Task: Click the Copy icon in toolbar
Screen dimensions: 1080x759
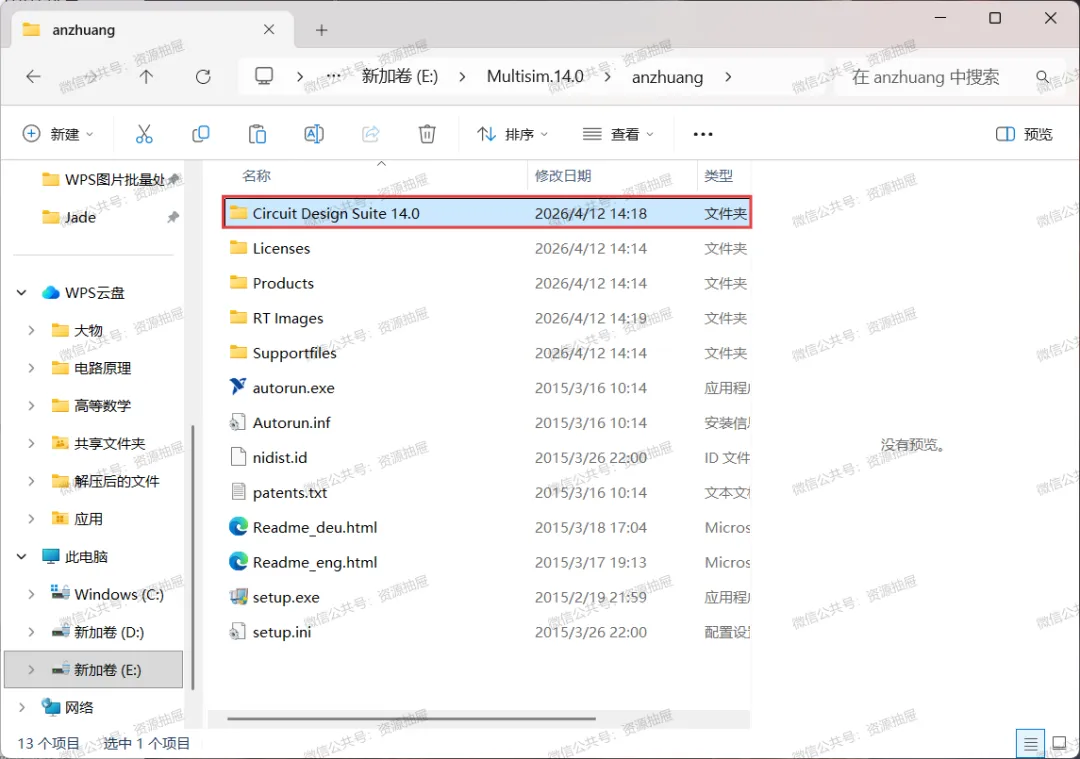Action: pos(200,134)
